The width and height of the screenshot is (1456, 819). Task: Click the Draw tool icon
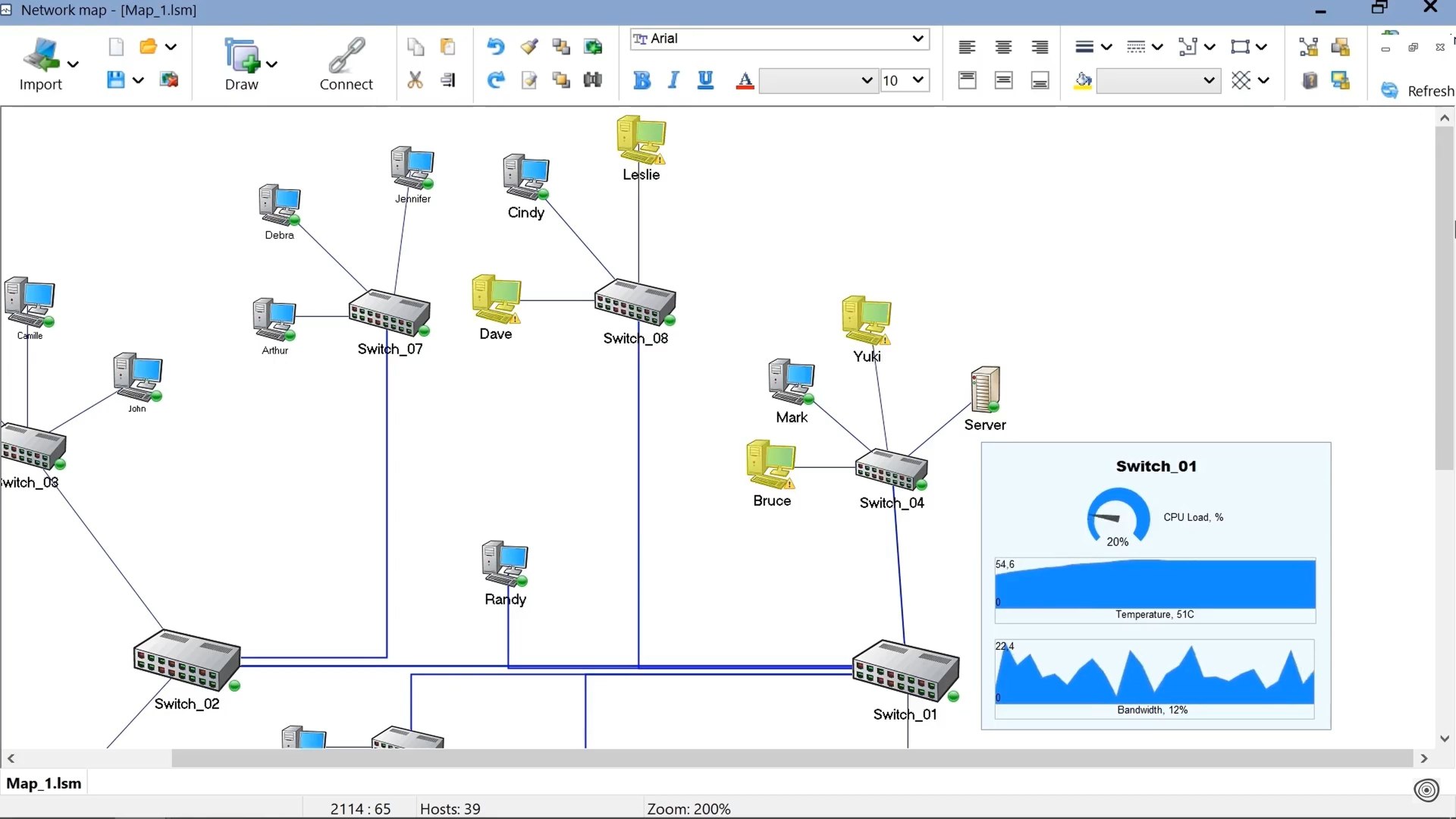click(241, 55)
